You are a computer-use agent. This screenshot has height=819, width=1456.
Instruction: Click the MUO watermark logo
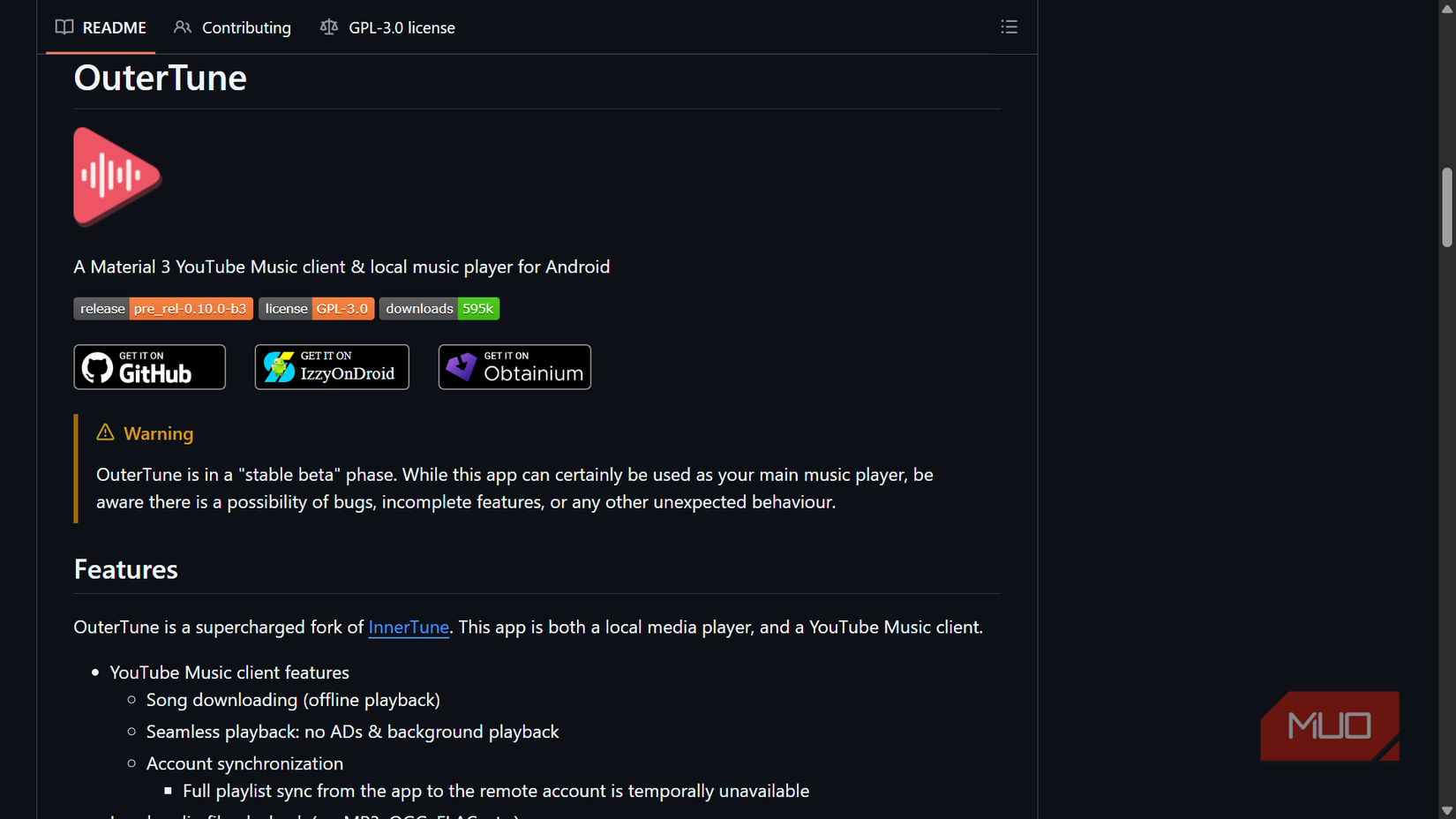pyautogui.click(x=1330, y=725)
